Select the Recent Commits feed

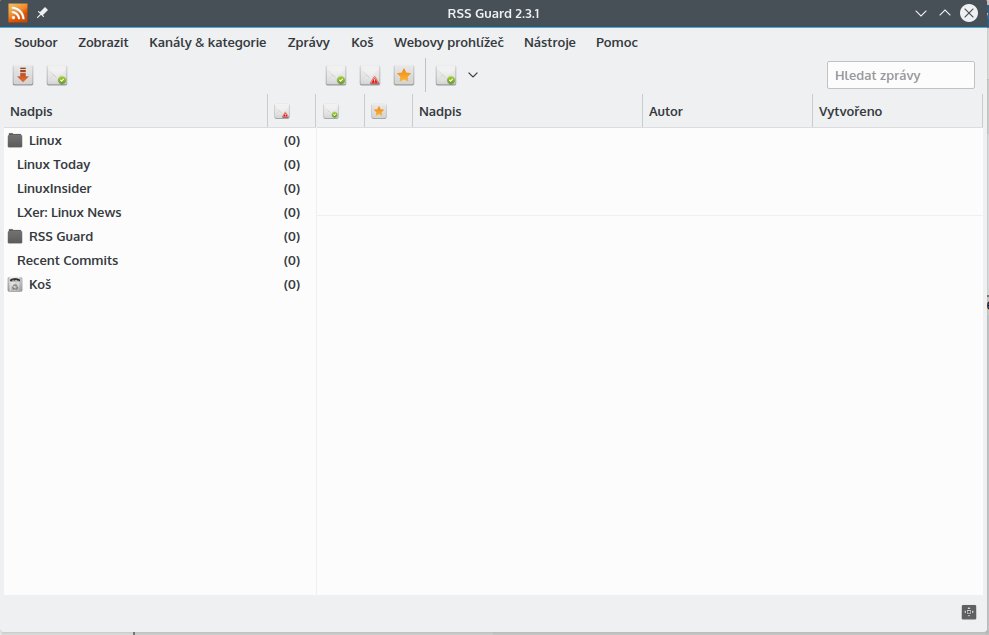click(x=67, y=260)
